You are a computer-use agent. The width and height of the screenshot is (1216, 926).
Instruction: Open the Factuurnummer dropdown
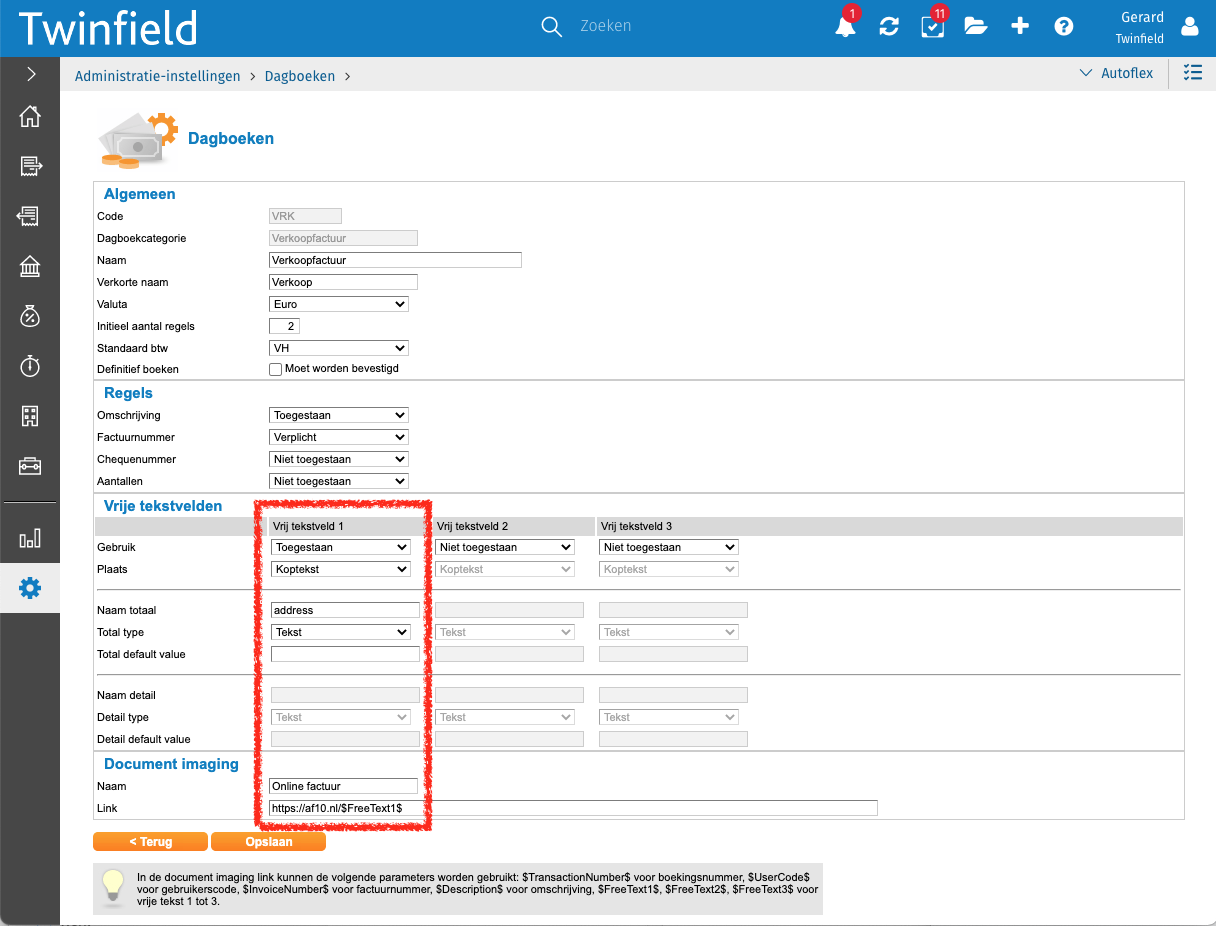339,437
